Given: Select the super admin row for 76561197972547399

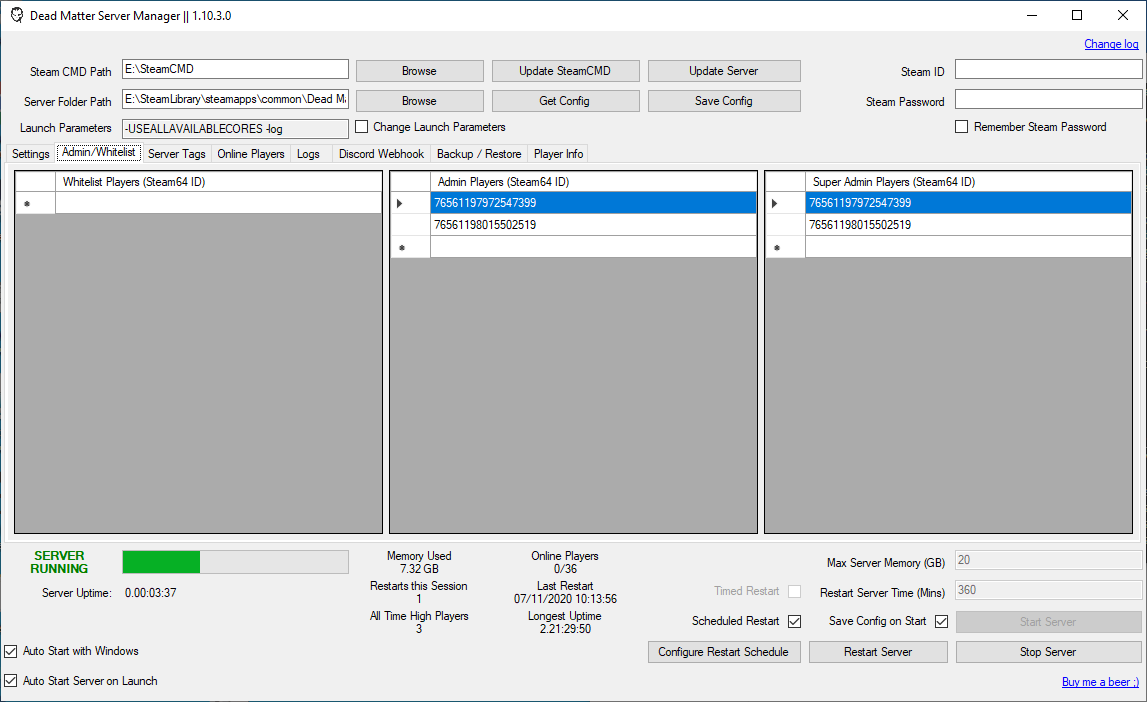Looking at the screenshot, I should (x=965, y=202).
